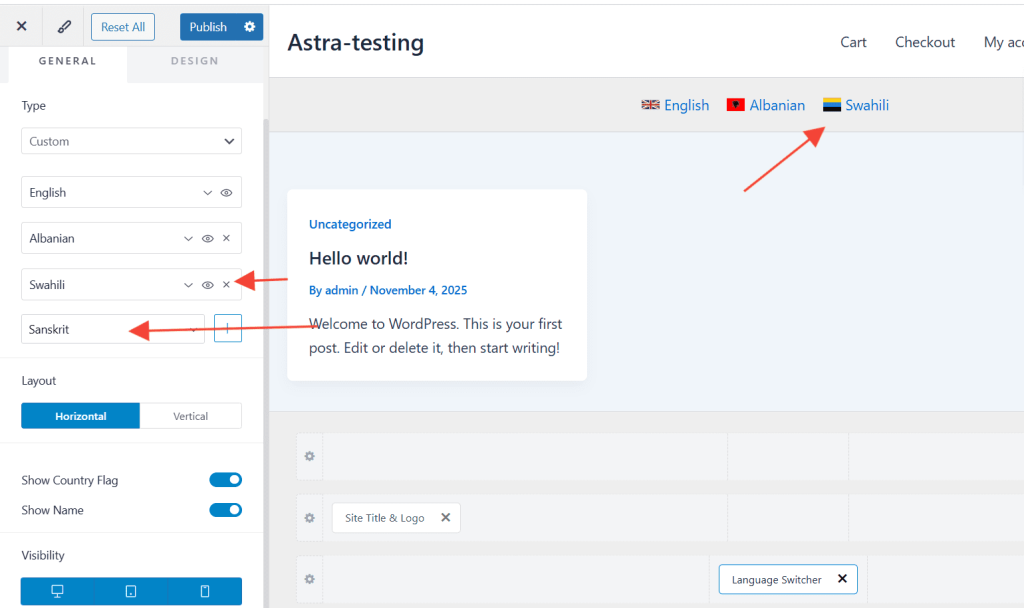Select tablet visibility icon
This screenshot has width=1024, height=608.
[x=131, y=591]
